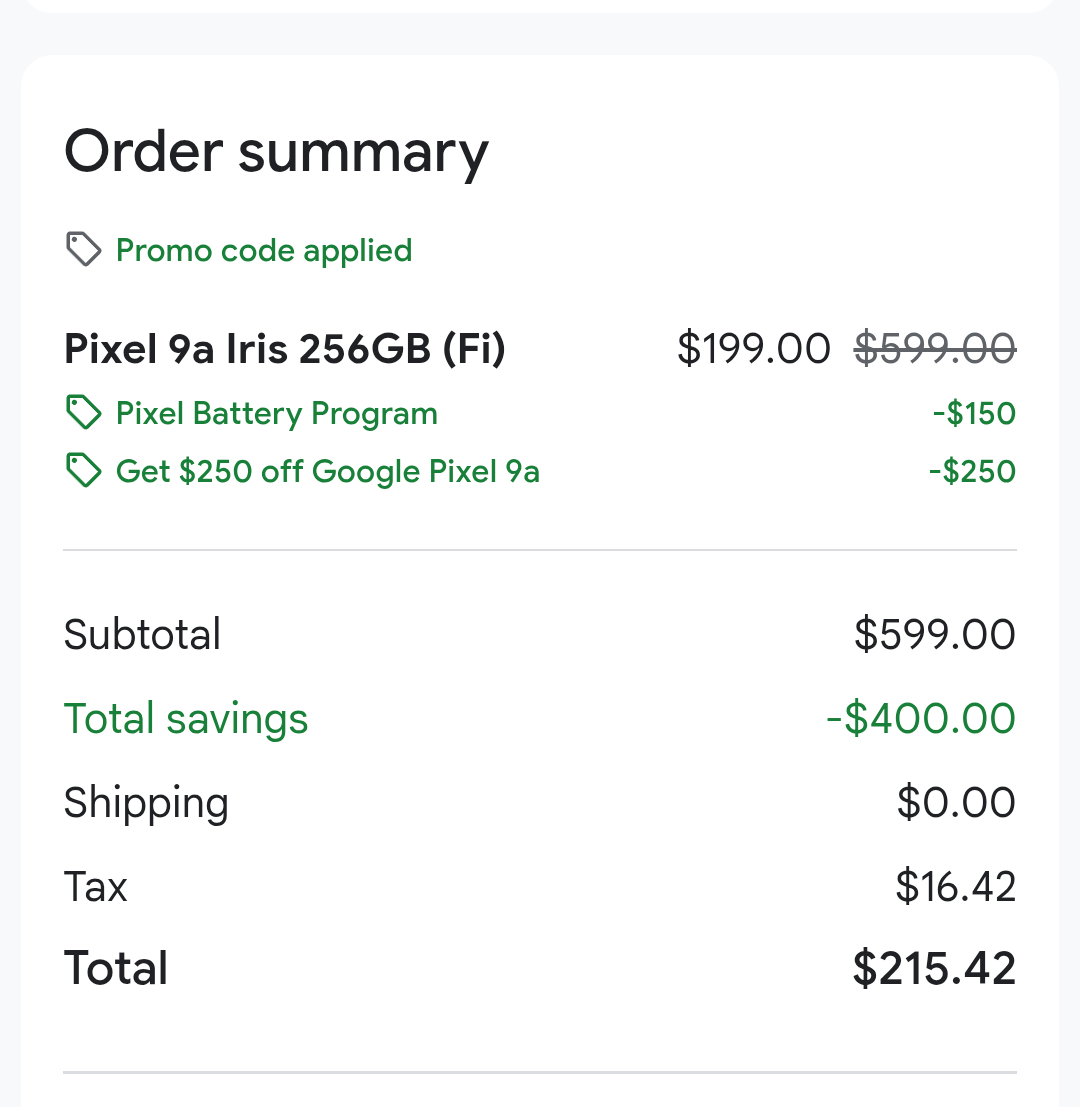This screenshot has height=1107, width=1080.
Task: Click the Pixel Battery Program tag icon
Action: pos(83,413)
